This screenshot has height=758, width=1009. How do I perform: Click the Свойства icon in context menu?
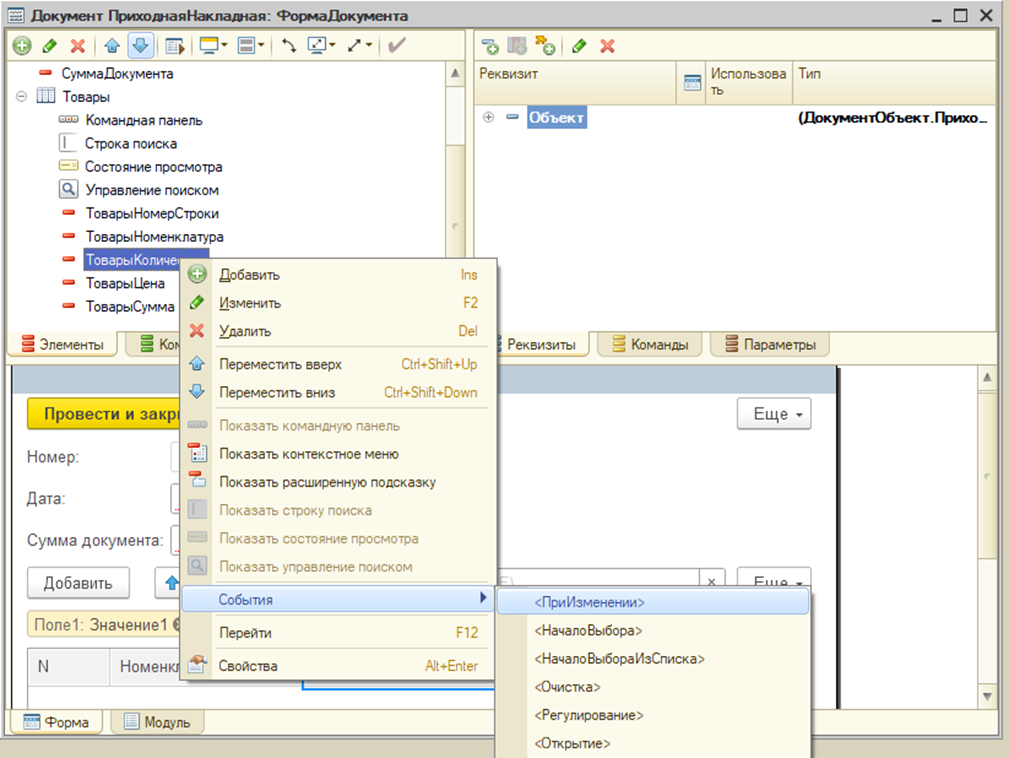pos(197,665)
